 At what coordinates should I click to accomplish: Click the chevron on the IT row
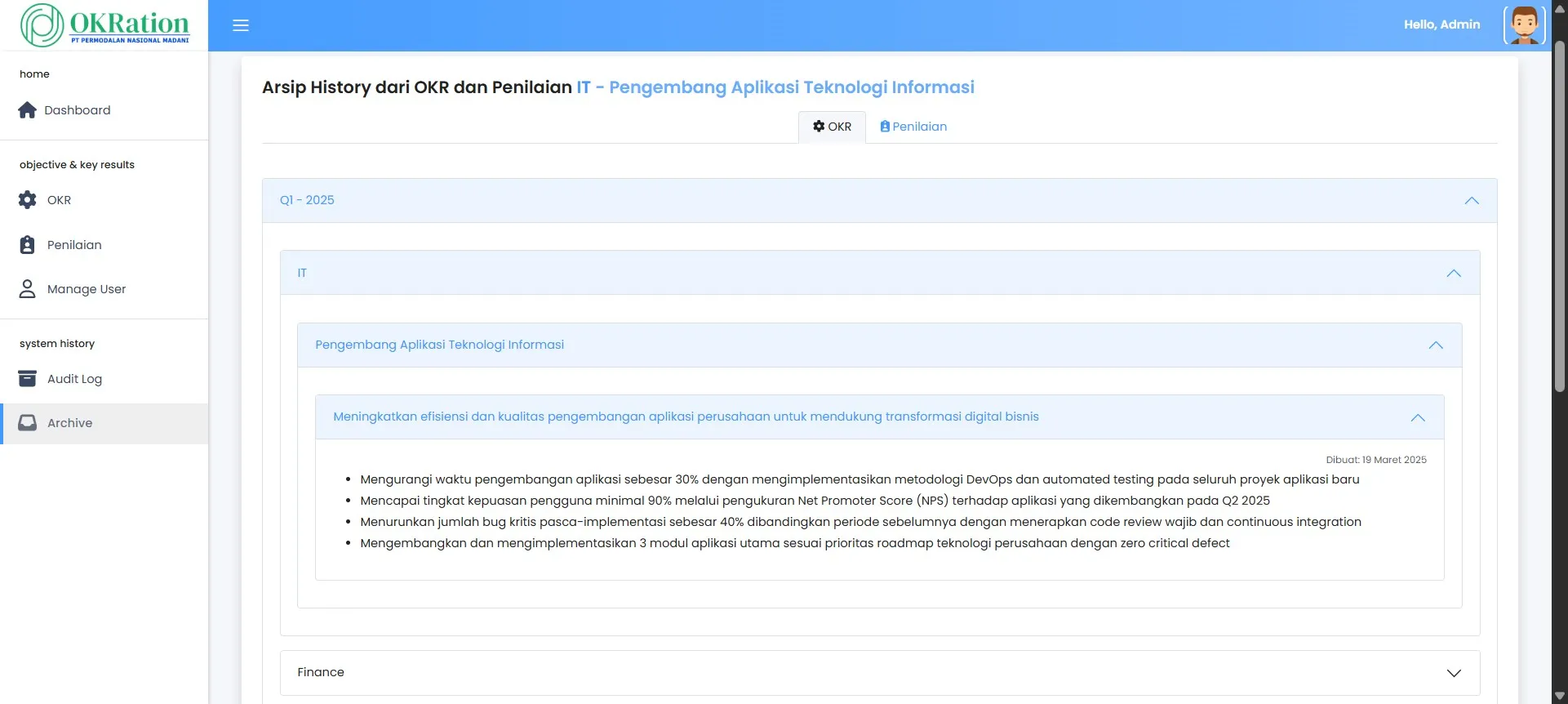[1454, 274]
